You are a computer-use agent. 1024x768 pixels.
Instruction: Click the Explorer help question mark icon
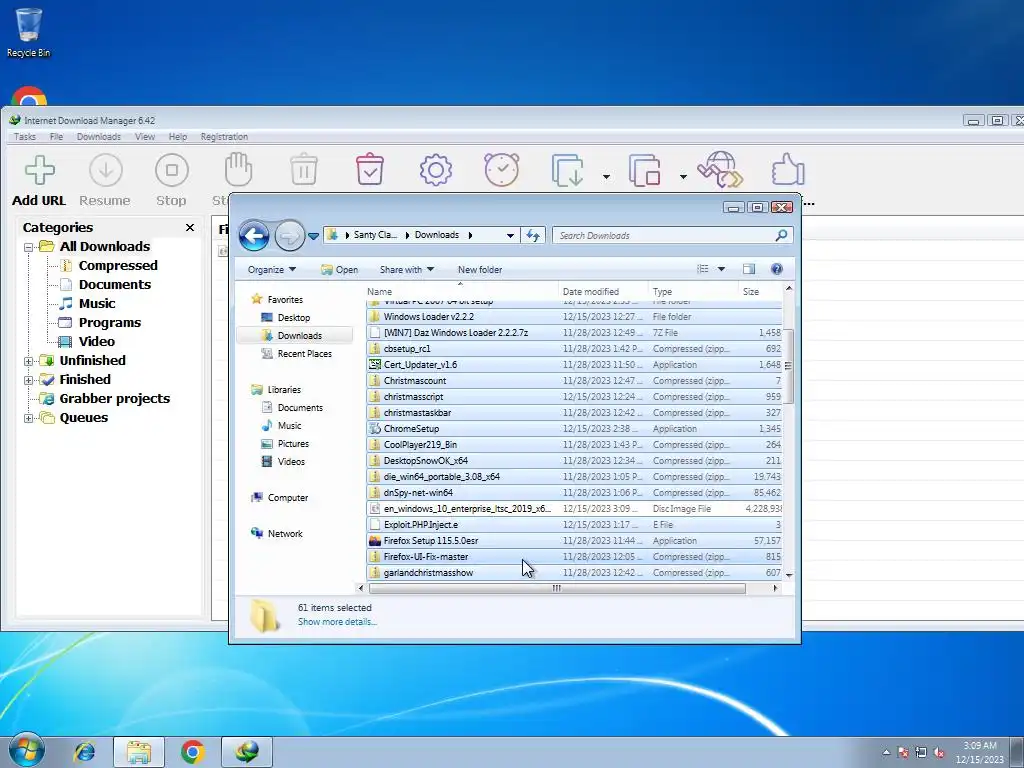(x=776, y=269)
